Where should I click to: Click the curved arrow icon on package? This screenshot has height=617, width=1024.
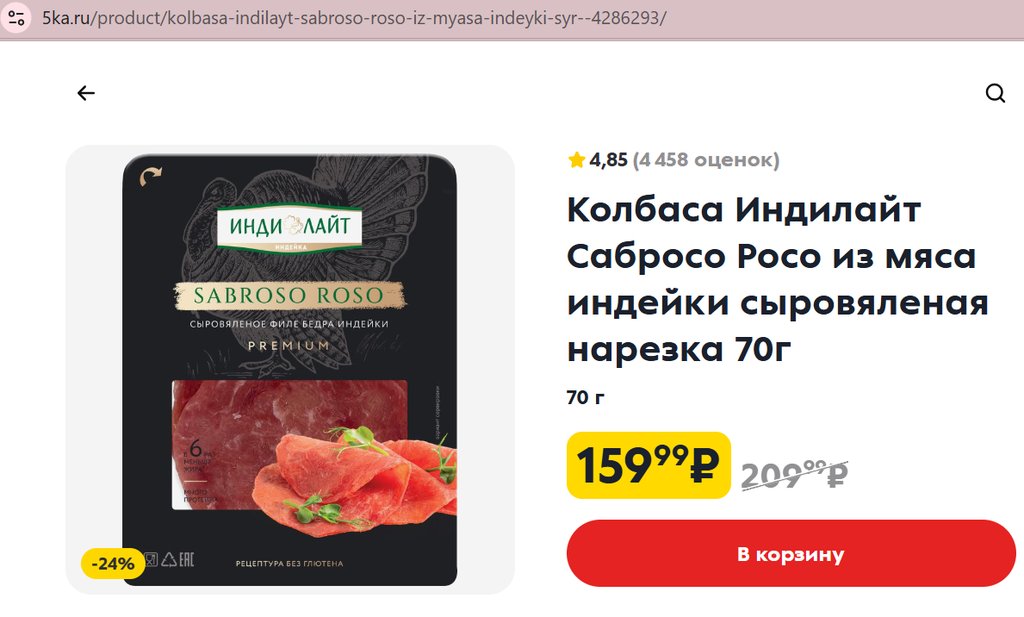pyautogui.click(x=151, y=176)
